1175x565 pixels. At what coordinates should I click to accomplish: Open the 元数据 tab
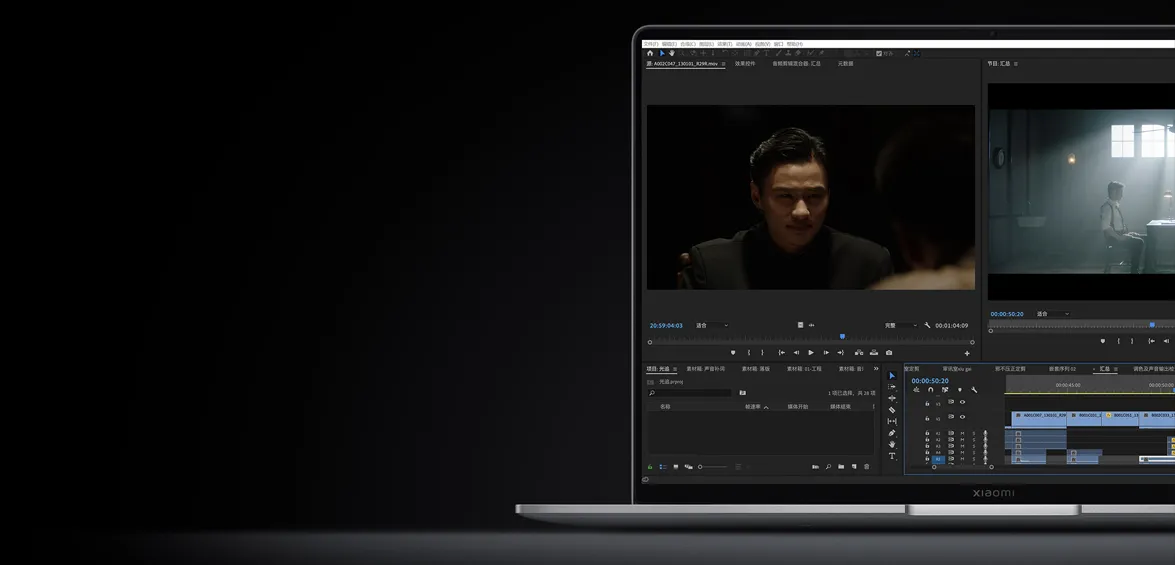[x=845, y=64]
